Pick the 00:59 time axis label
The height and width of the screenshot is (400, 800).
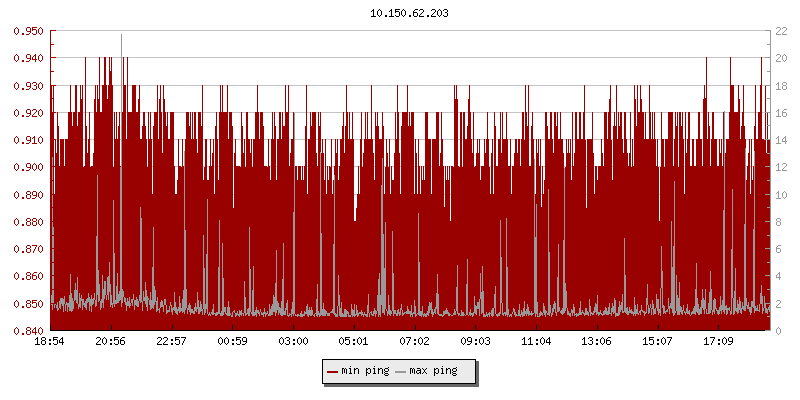tap(232, 342)
